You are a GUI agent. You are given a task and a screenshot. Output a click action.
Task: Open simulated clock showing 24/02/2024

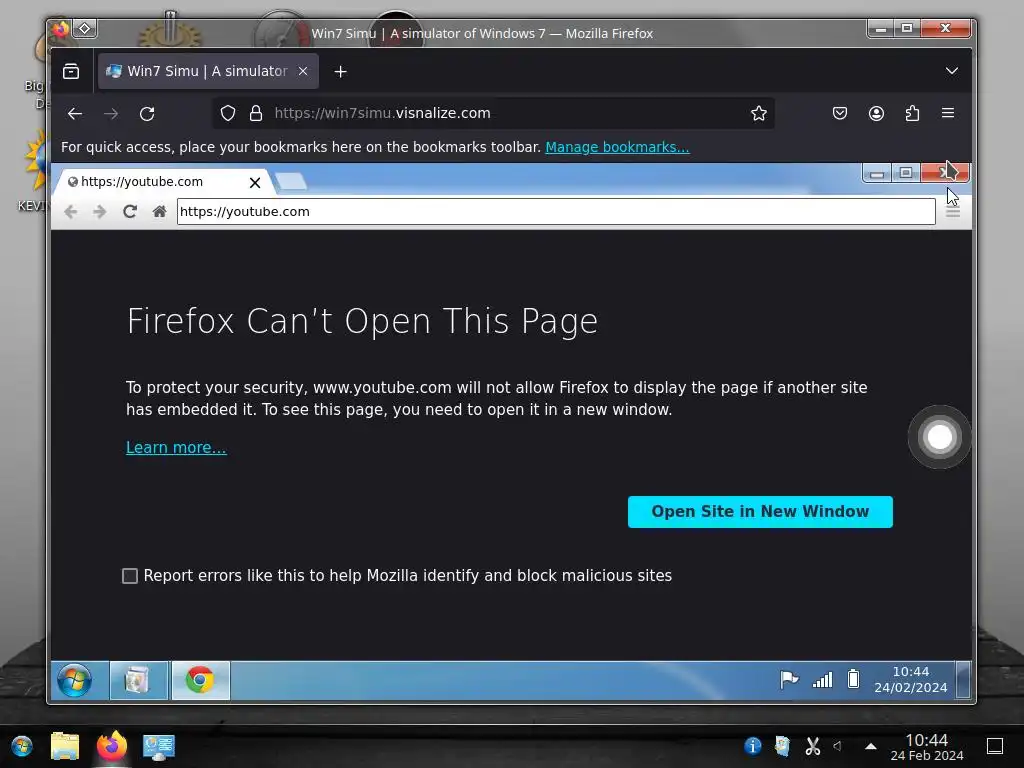[910, 680]
